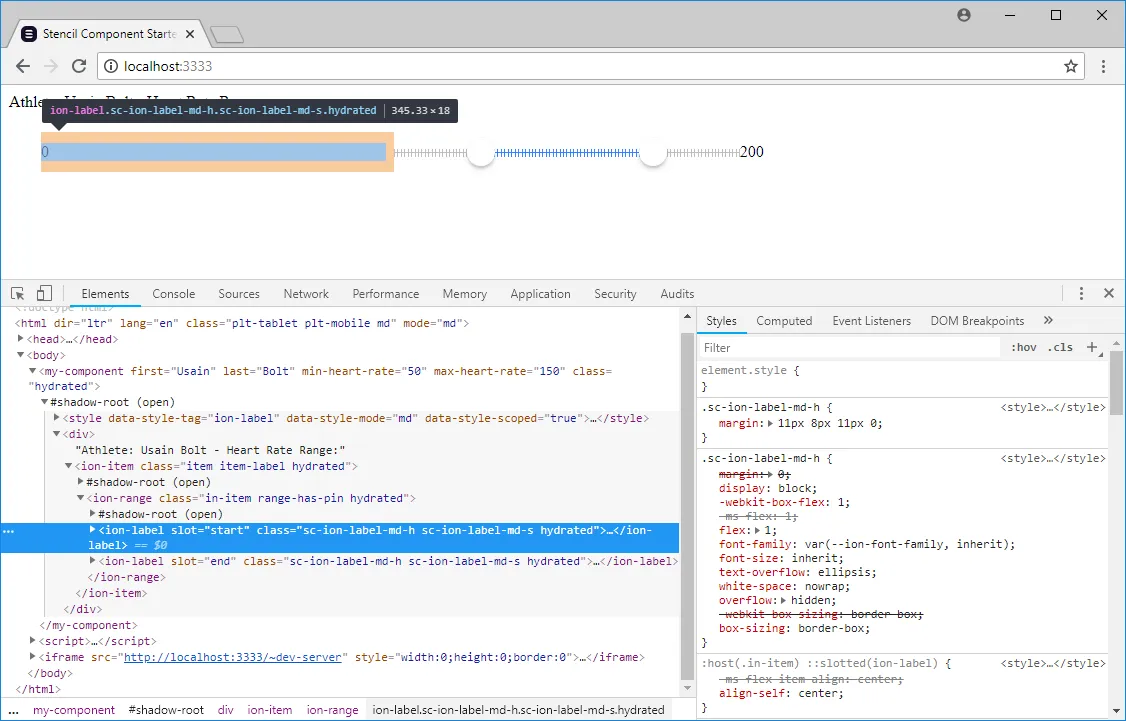Image resolution: width=1126 pixels, height=721 pixels.
Task: Click the "Athlete: Usain Bolt" text node
Action: click(210, 450)
